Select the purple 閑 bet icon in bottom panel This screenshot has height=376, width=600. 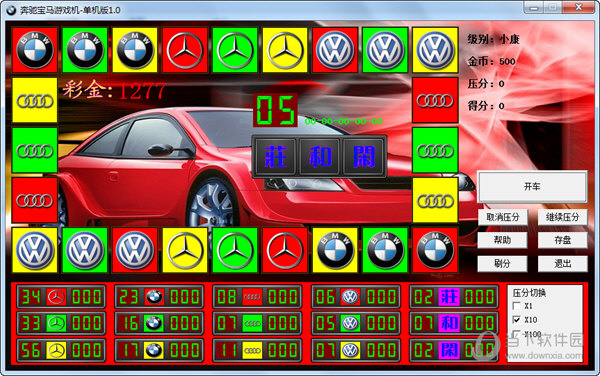click(x=448, y=350)
